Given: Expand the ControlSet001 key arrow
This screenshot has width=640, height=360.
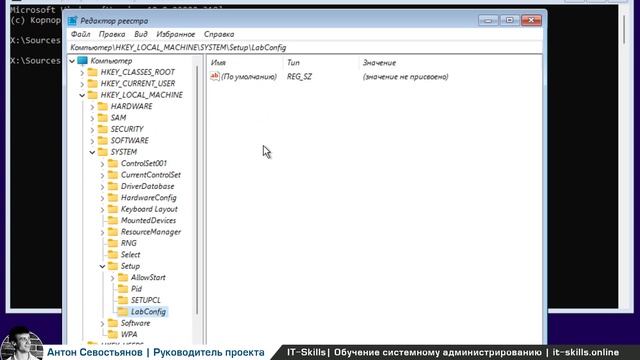Looking at the screenshot, I should pos(102,164).
